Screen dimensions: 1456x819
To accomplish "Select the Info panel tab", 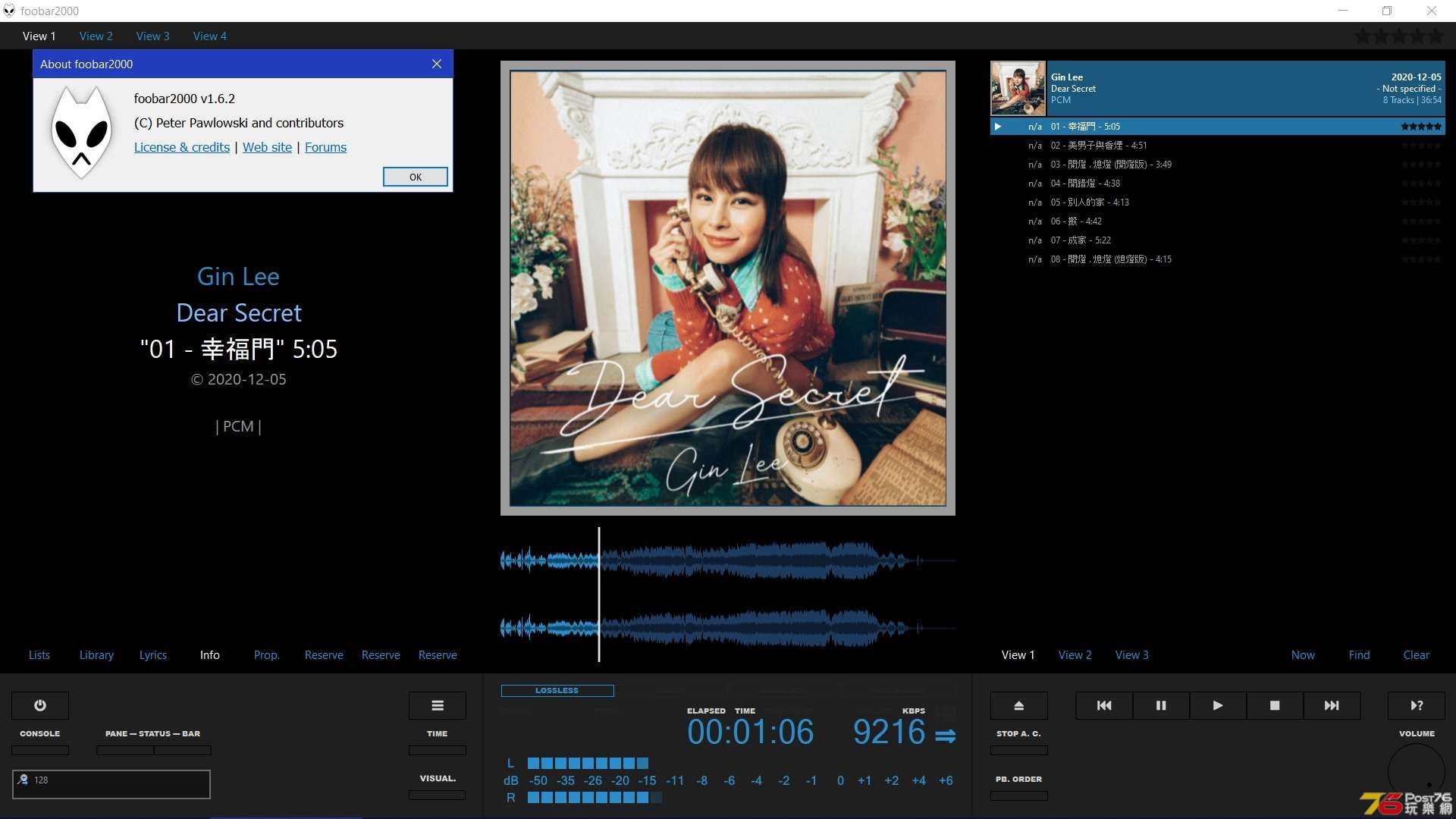I will pyautogui.click(x=210, y=654).
